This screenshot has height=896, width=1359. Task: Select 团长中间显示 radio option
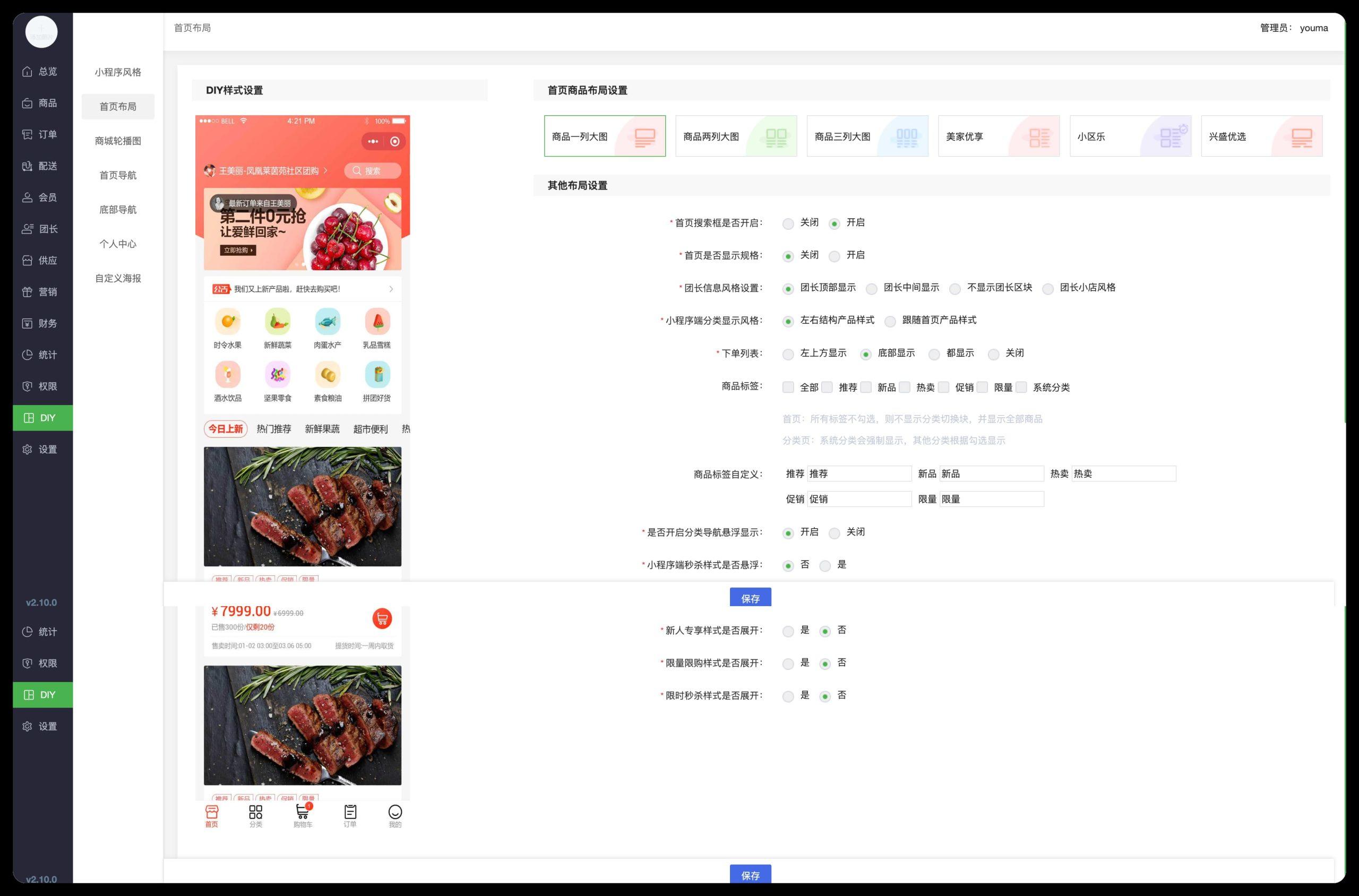[x=872, y=289]
